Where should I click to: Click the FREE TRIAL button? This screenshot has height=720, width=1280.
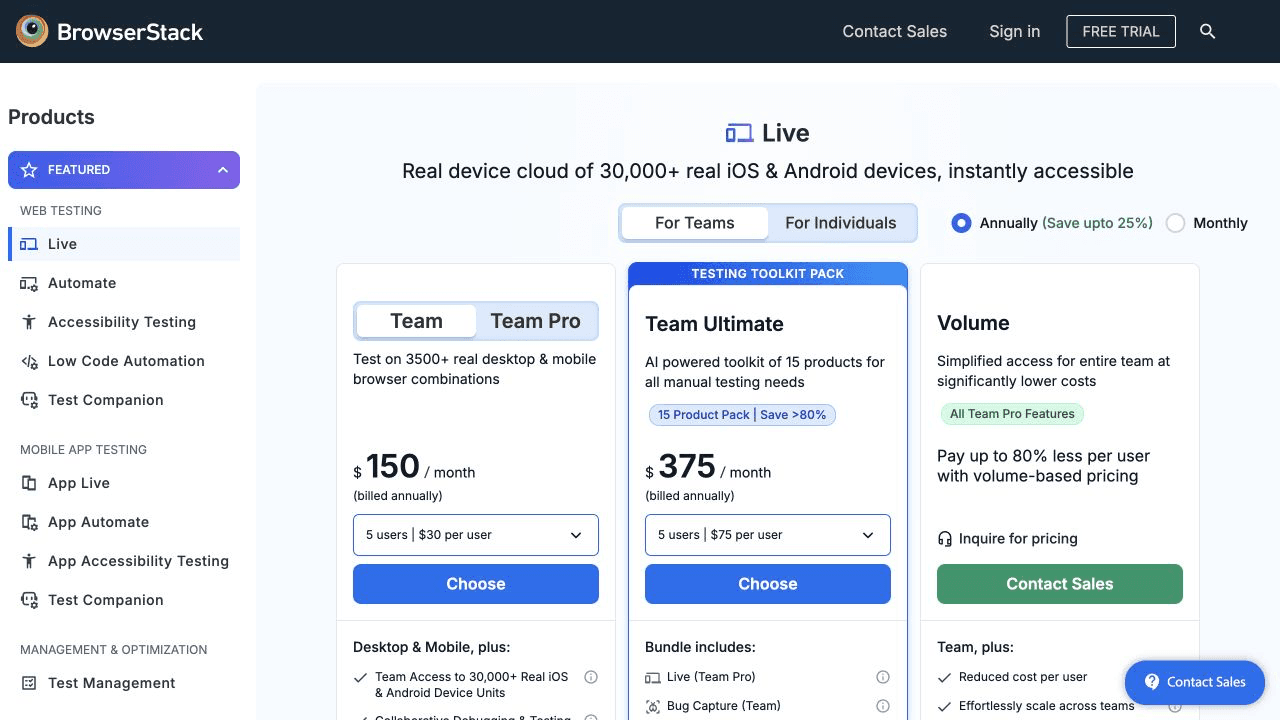pos(1121,31)
